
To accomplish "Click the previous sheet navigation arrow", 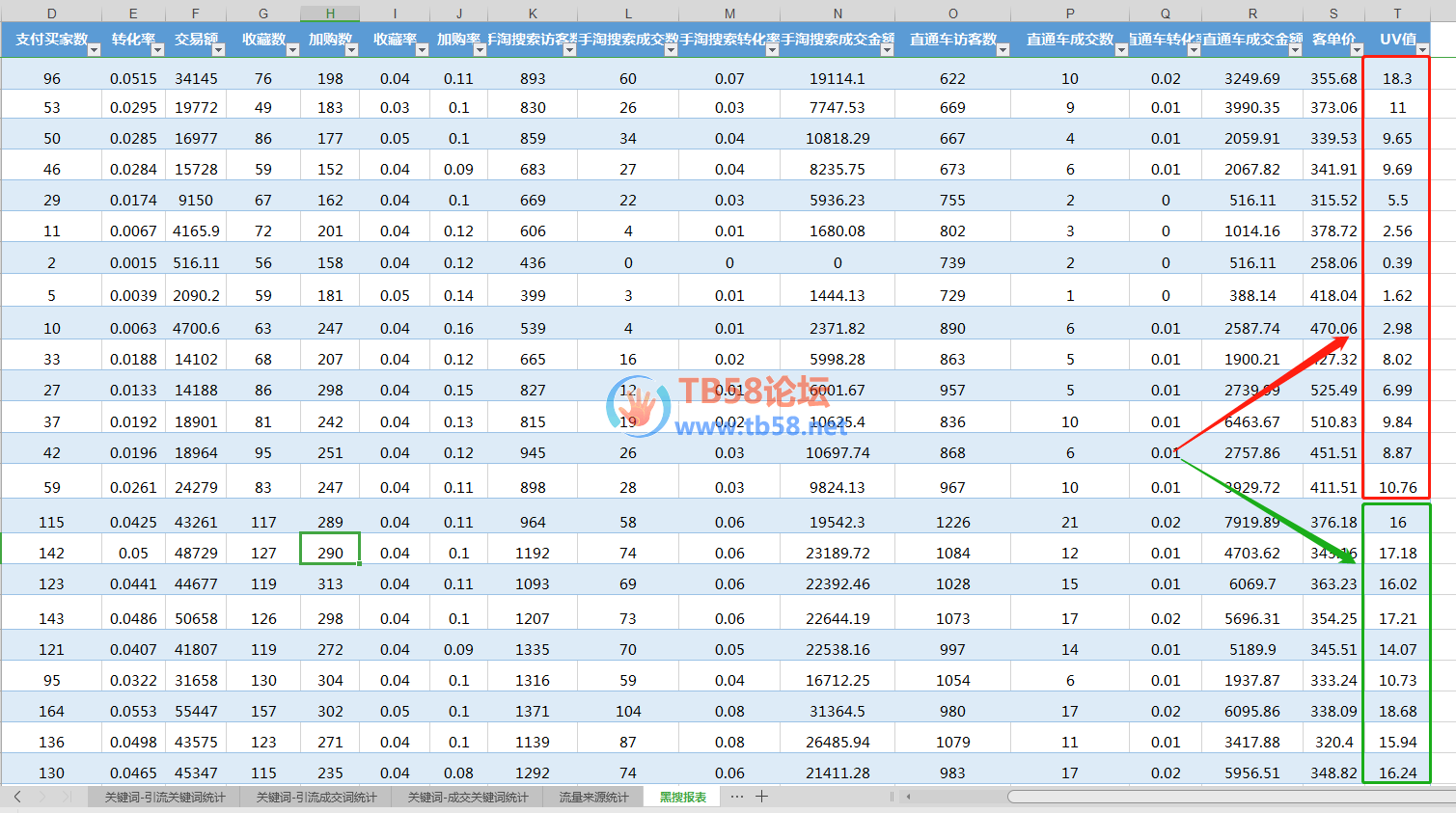I will tap(17, 797).
